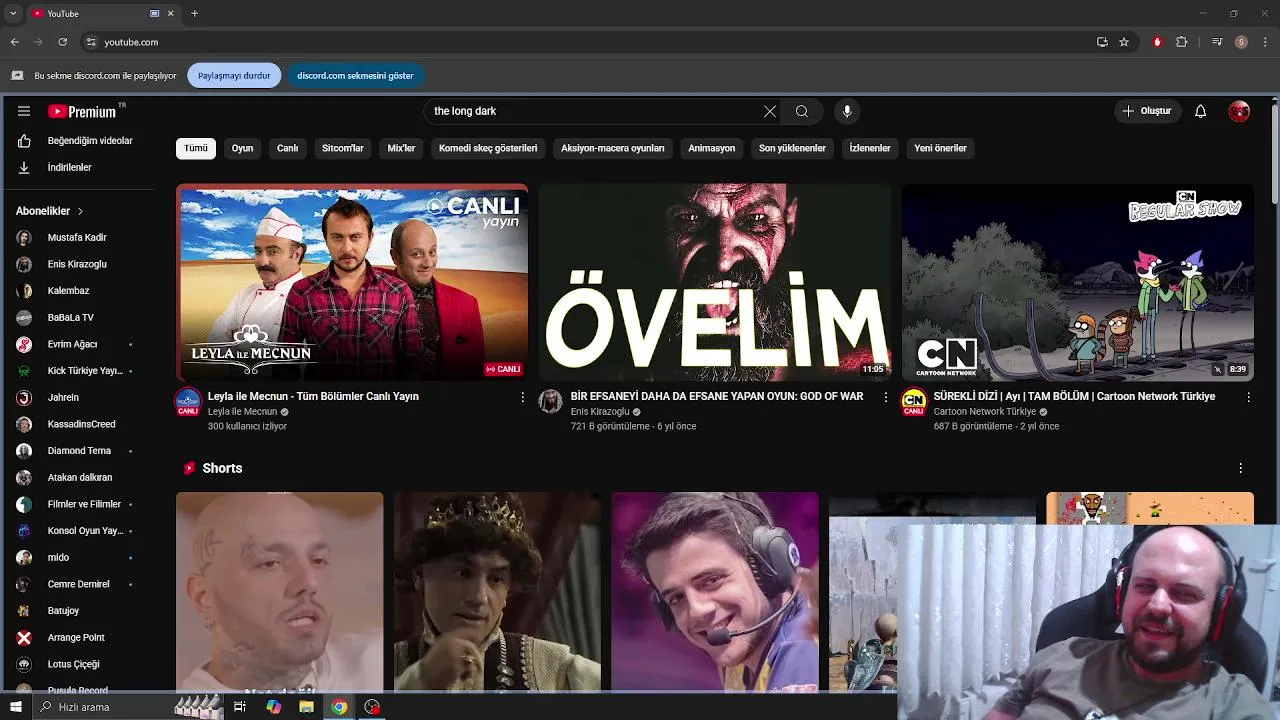Bookmark this page with star icon
Viewport: 1280px width, 720px height.
tap(1124, 42)
